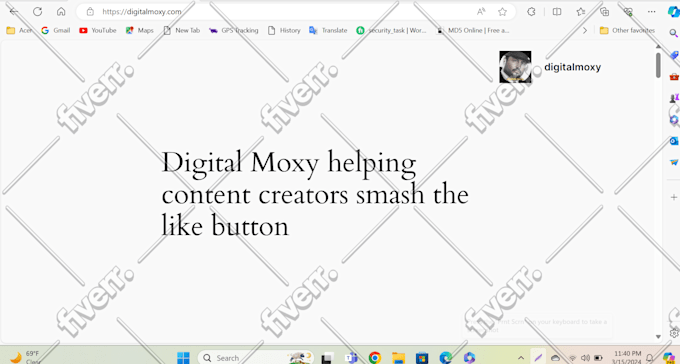Open the Copilot sidebar icon

coord(673,12)
